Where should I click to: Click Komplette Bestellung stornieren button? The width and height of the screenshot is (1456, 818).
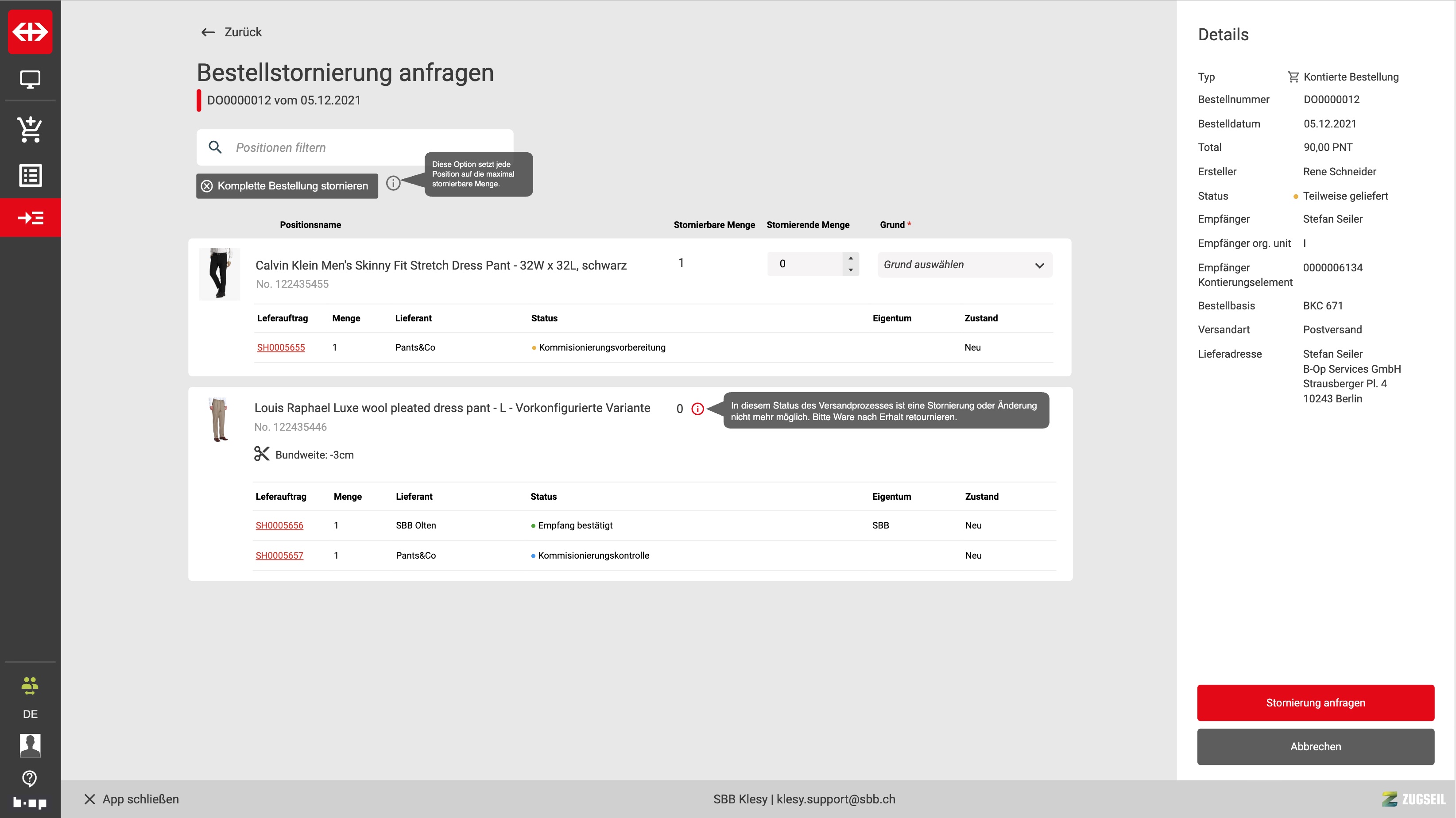click(287, 186)
